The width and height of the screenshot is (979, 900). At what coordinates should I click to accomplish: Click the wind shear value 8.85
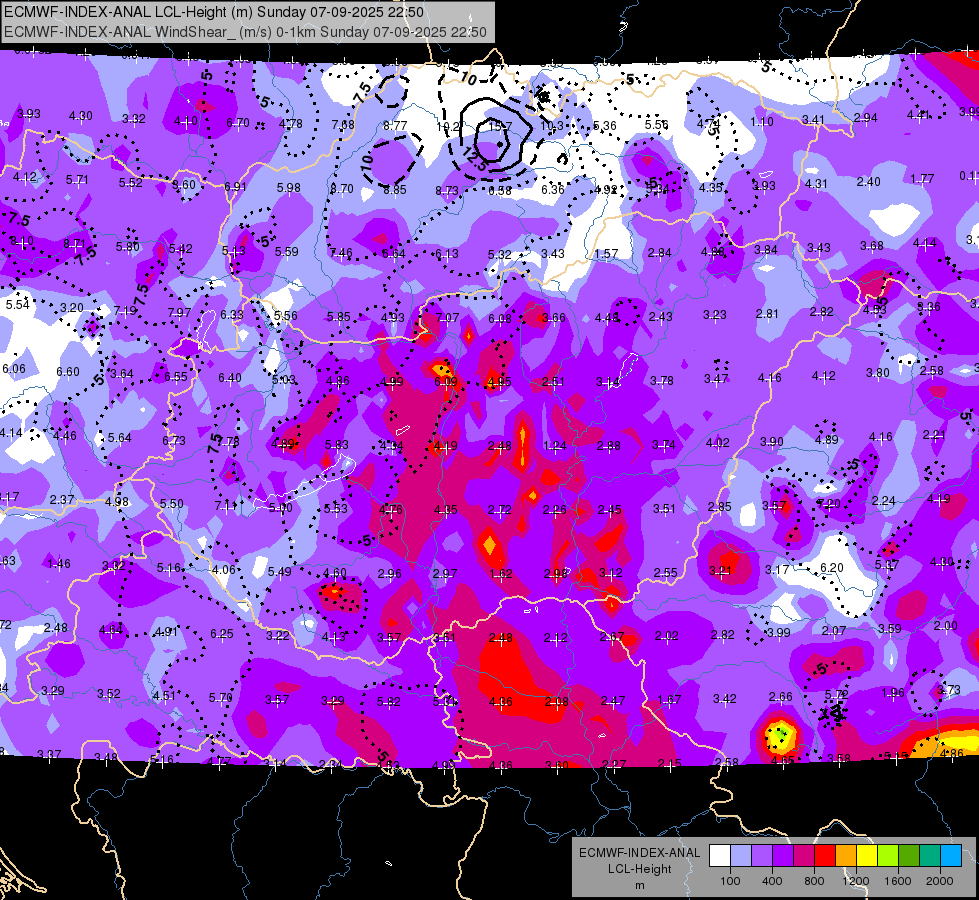pyautogui.click(x=395, y=189)
